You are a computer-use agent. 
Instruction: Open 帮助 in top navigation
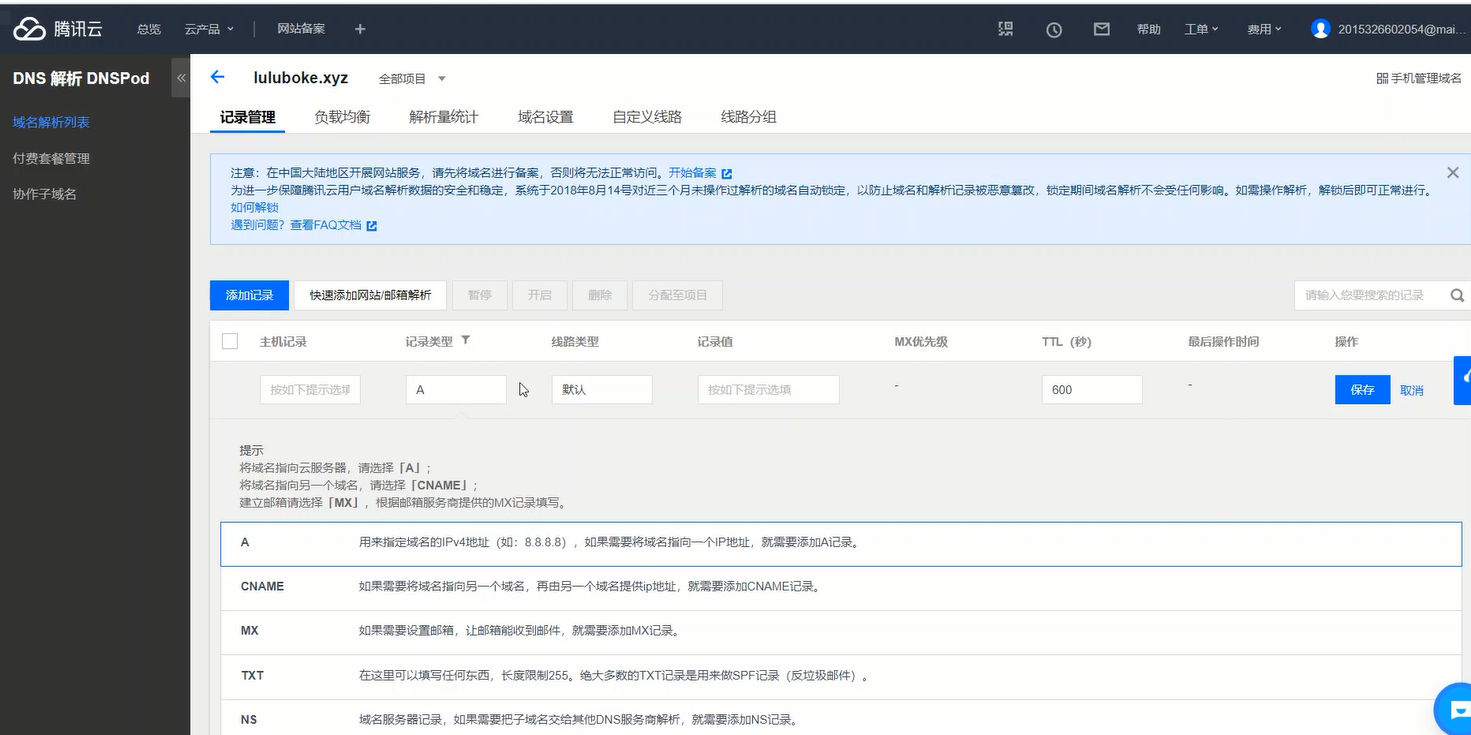pos(1149,29)
